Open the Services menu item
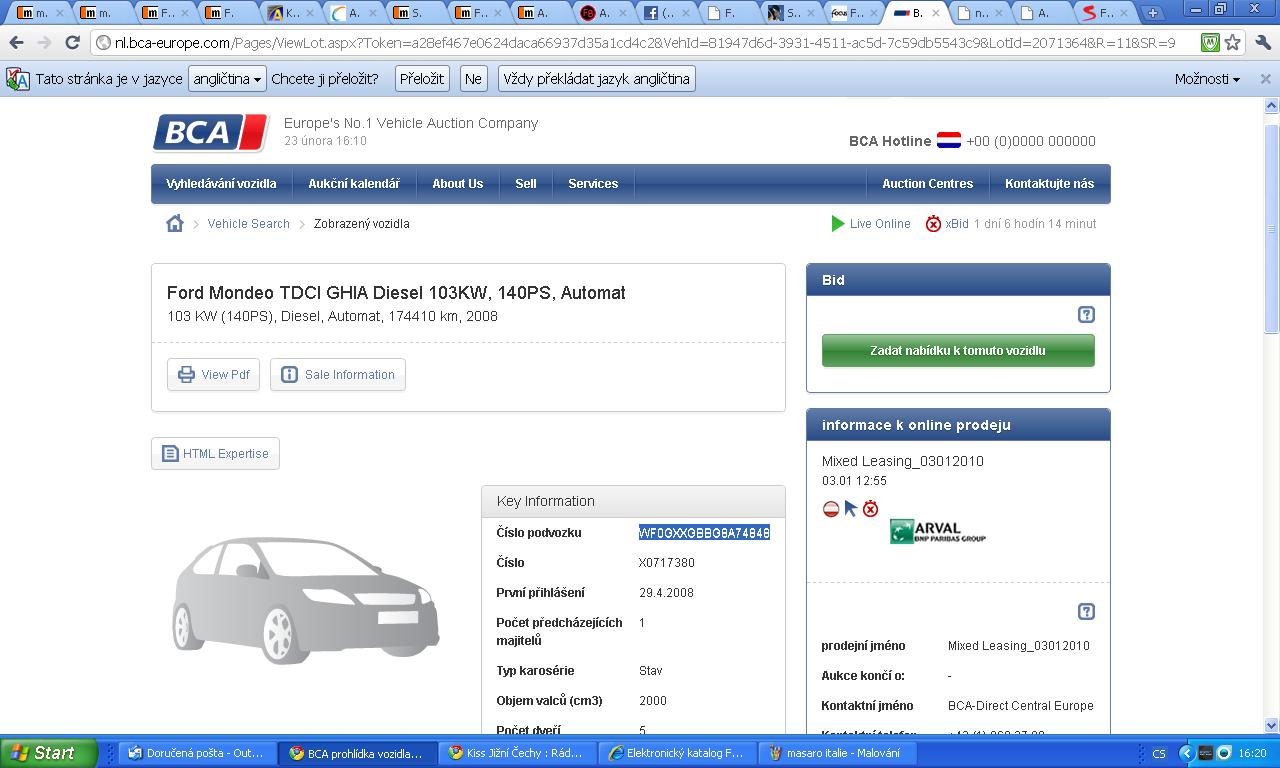The height and width of the screenshot is (768, 1280). (593, 184)
